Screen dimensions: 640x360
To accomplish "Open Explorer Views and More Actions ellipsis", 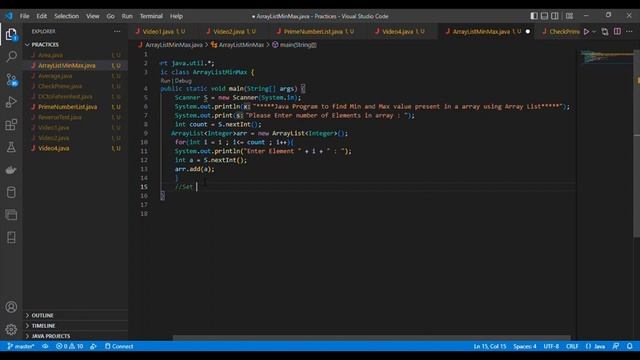I will [x=117, y=31].
